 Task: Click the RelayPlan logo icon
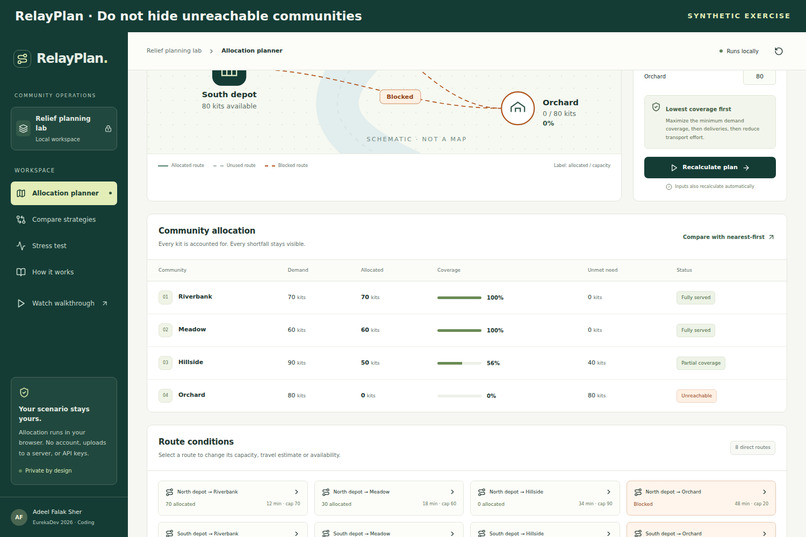click(x=22, y=59)
